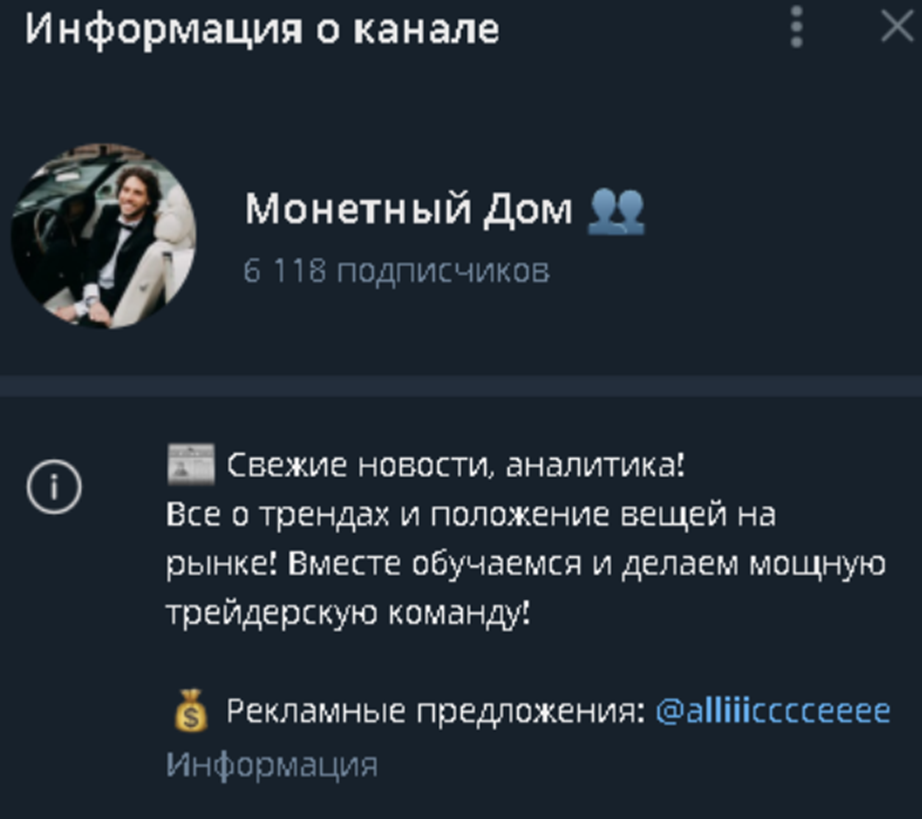Click the two-people emoji after the channel name
Viewport: 922px width, 819px height.
pyautogui.click(x=616, y=211)
